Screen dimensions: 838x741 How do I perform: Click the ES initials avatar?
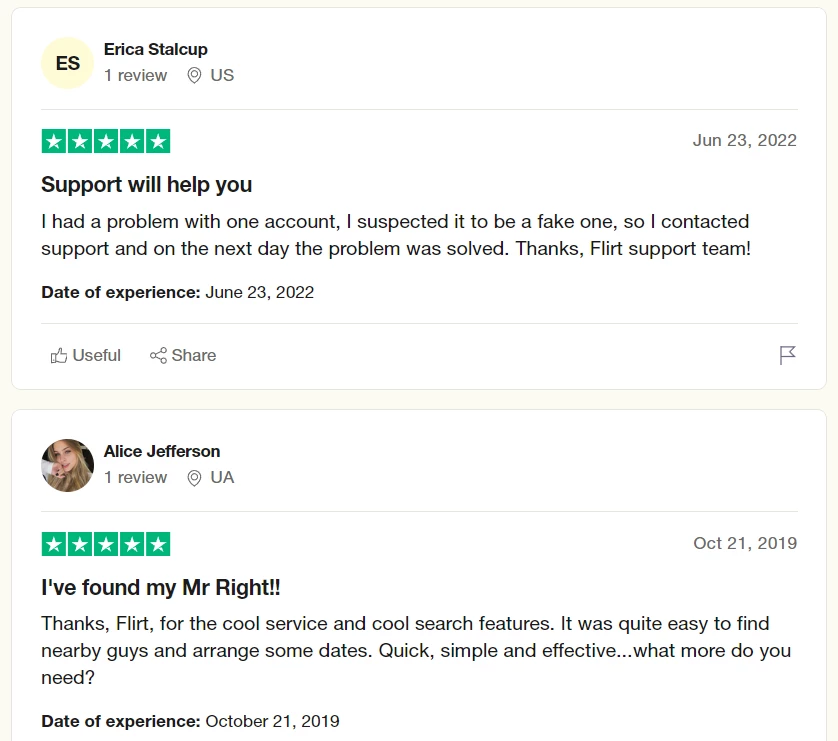point(67,63)
